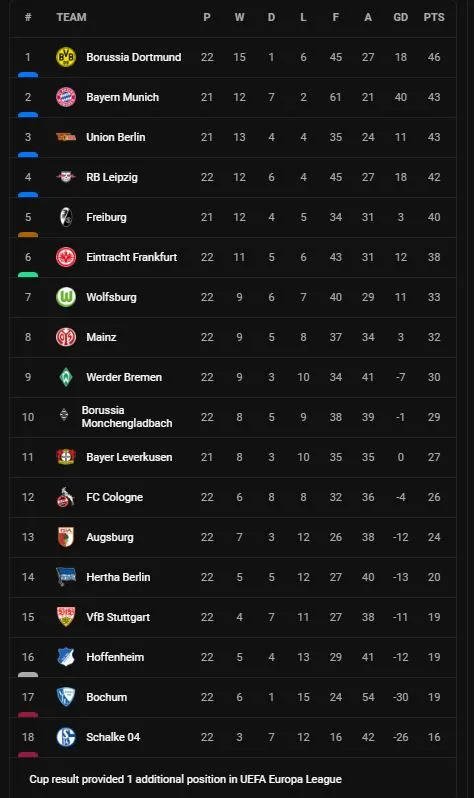Sort table by PTS column header

(434, 17)
